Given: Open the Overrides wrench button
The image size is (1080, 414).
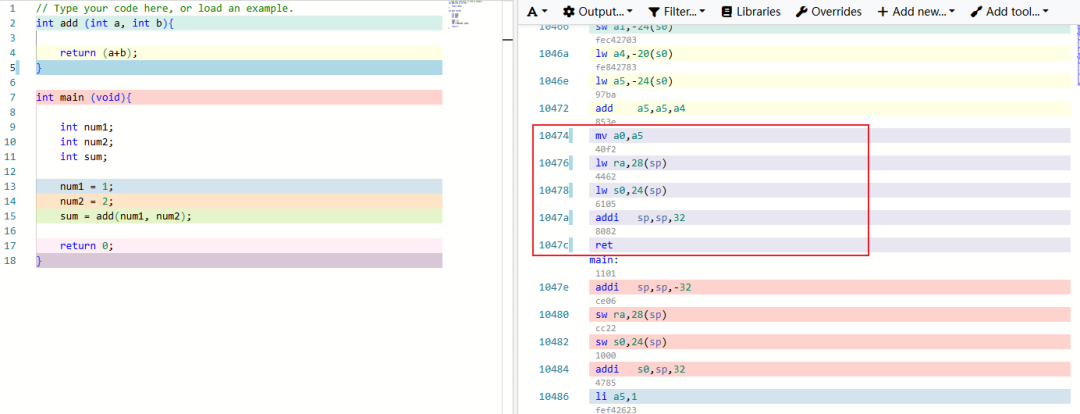Looking at the screenshot, I should click(x=828, y=12).
